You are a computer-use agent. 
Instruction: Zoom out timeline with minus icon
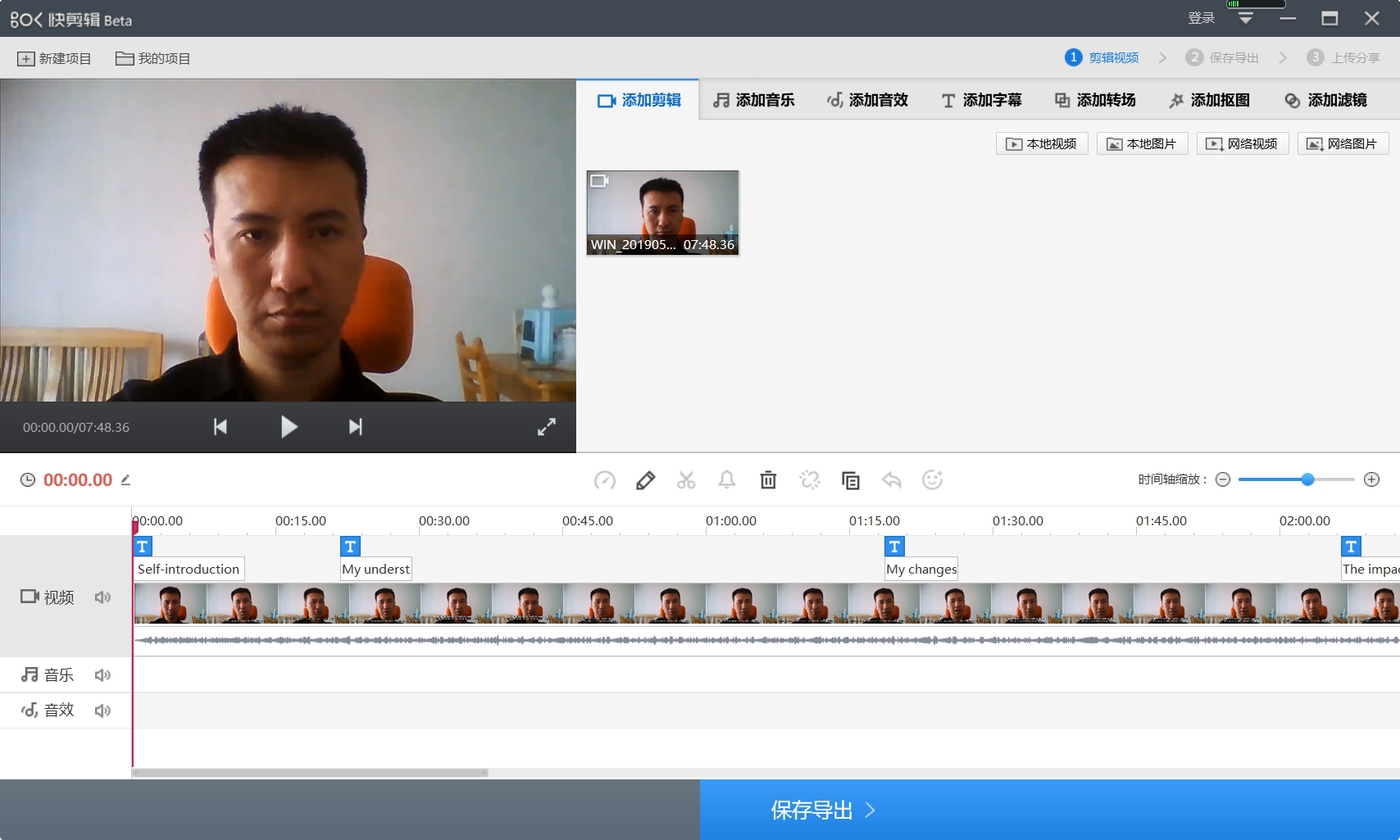[1223, 479]
